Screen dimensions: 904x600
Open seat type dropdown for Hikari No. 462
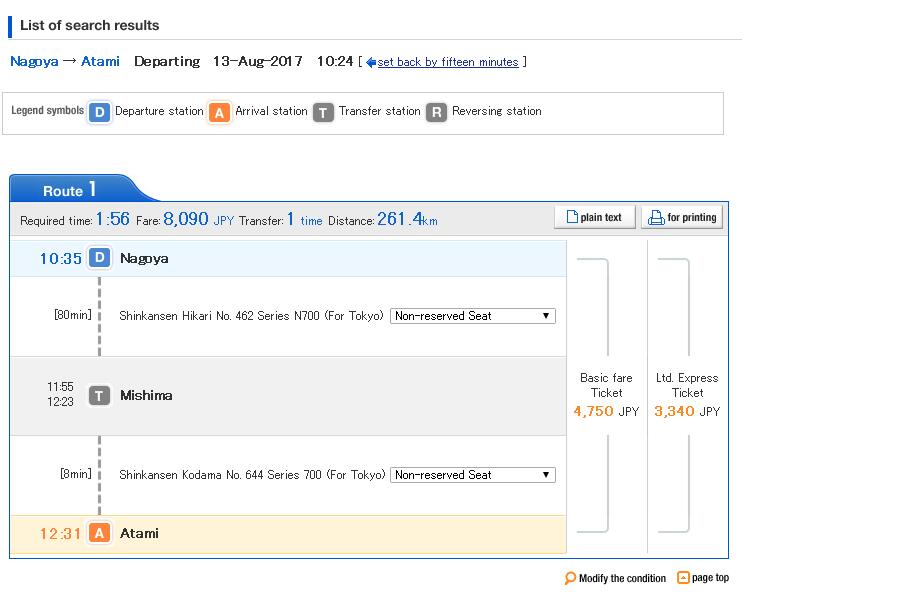pos(472,316)
